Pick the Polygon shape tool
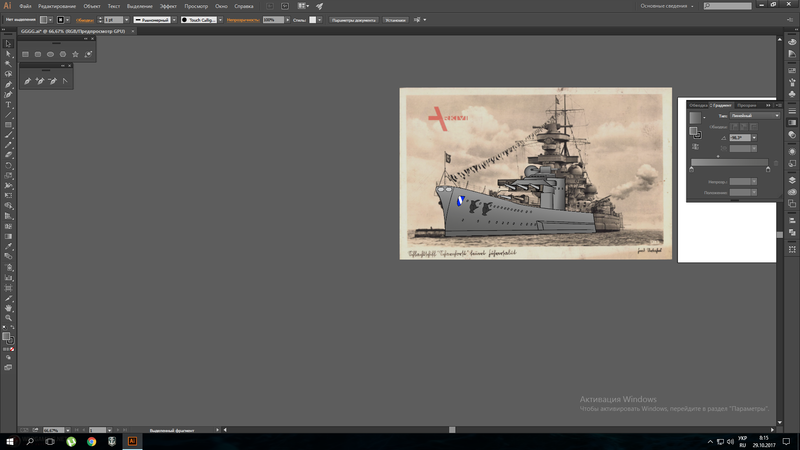Screen dimensions: 800x450 63,54
